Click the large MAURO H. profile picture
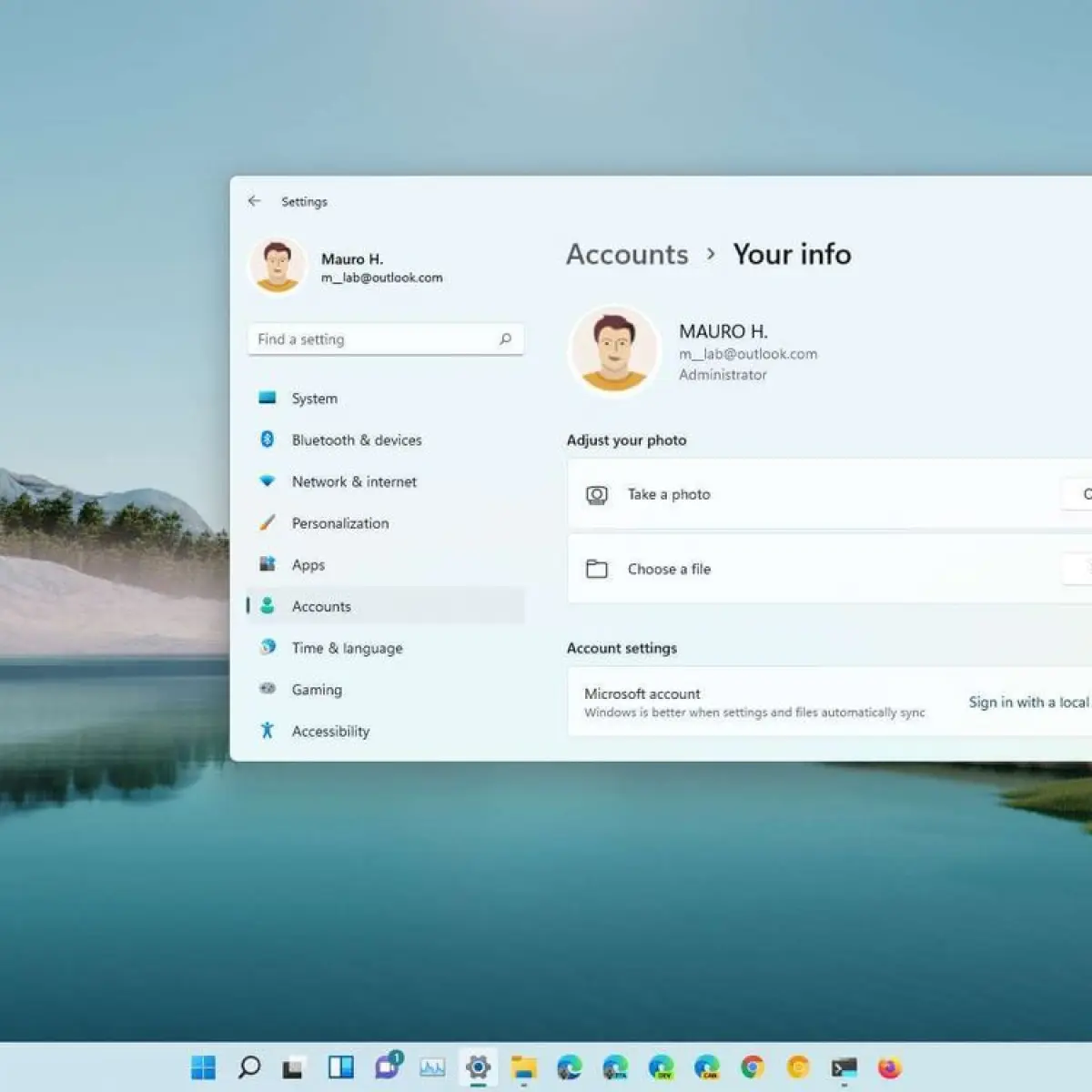 tap(613, 350)
